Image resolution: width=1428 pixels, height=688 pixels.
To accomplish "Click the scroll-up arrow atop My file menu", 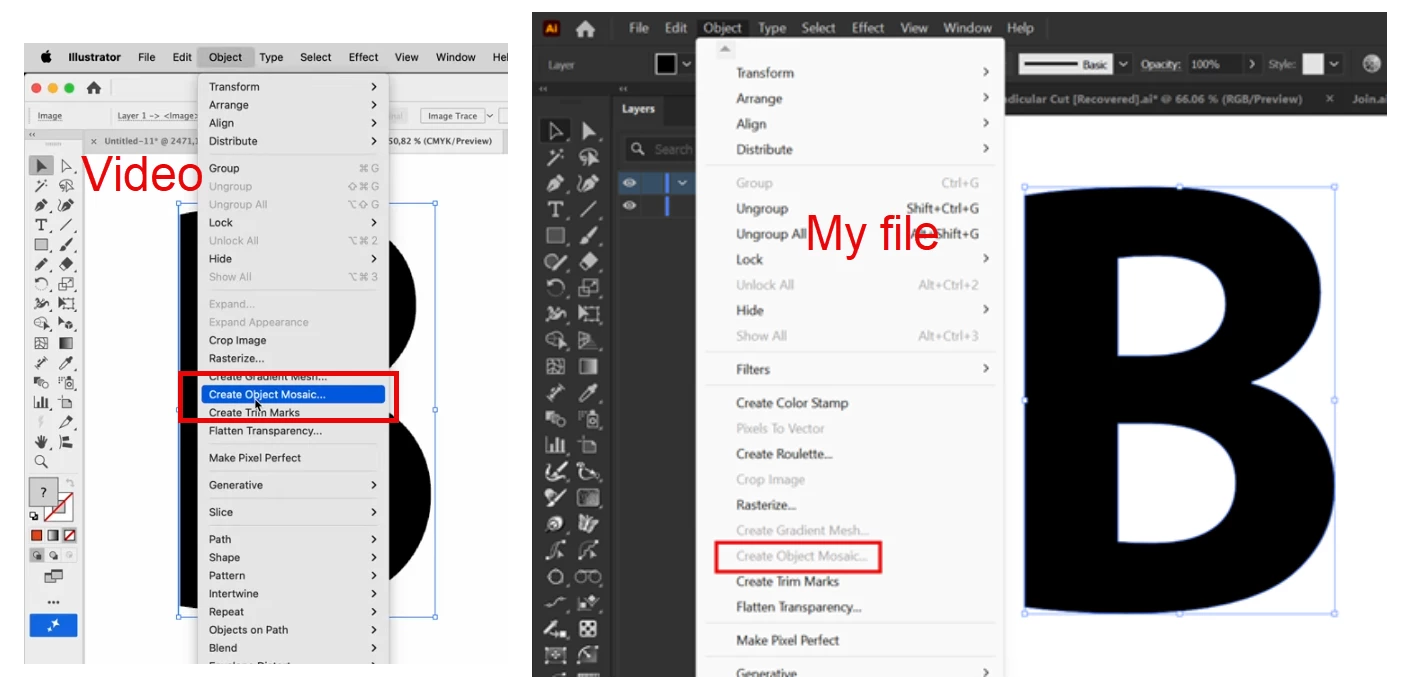I will tap(725, 48).
